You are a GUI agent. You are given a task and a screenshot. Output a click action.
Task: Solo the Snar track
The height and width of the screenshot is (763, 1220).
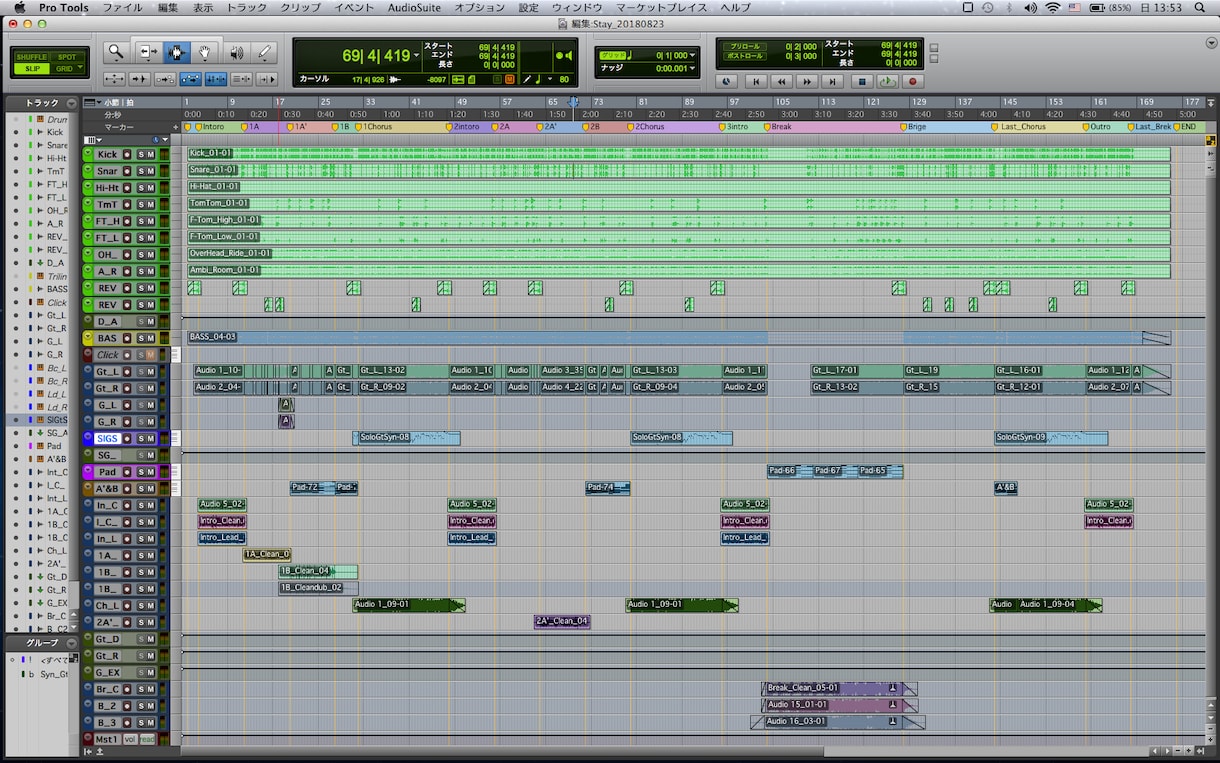click(x=140, y=171)
